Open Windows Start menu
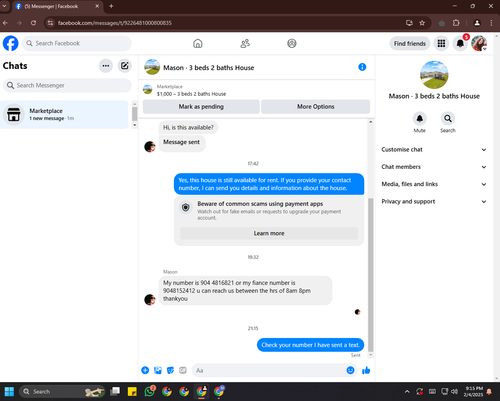The image size is (500, 401). tap(9, 391)
